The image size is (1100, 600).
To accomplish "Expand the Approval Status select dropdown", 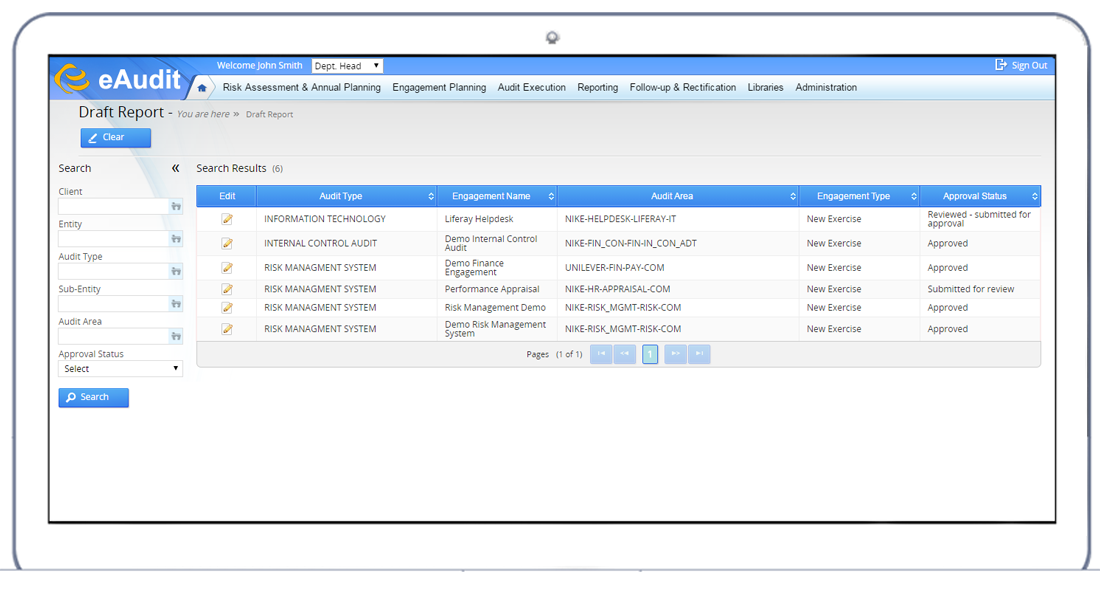I will pos(120,369).
